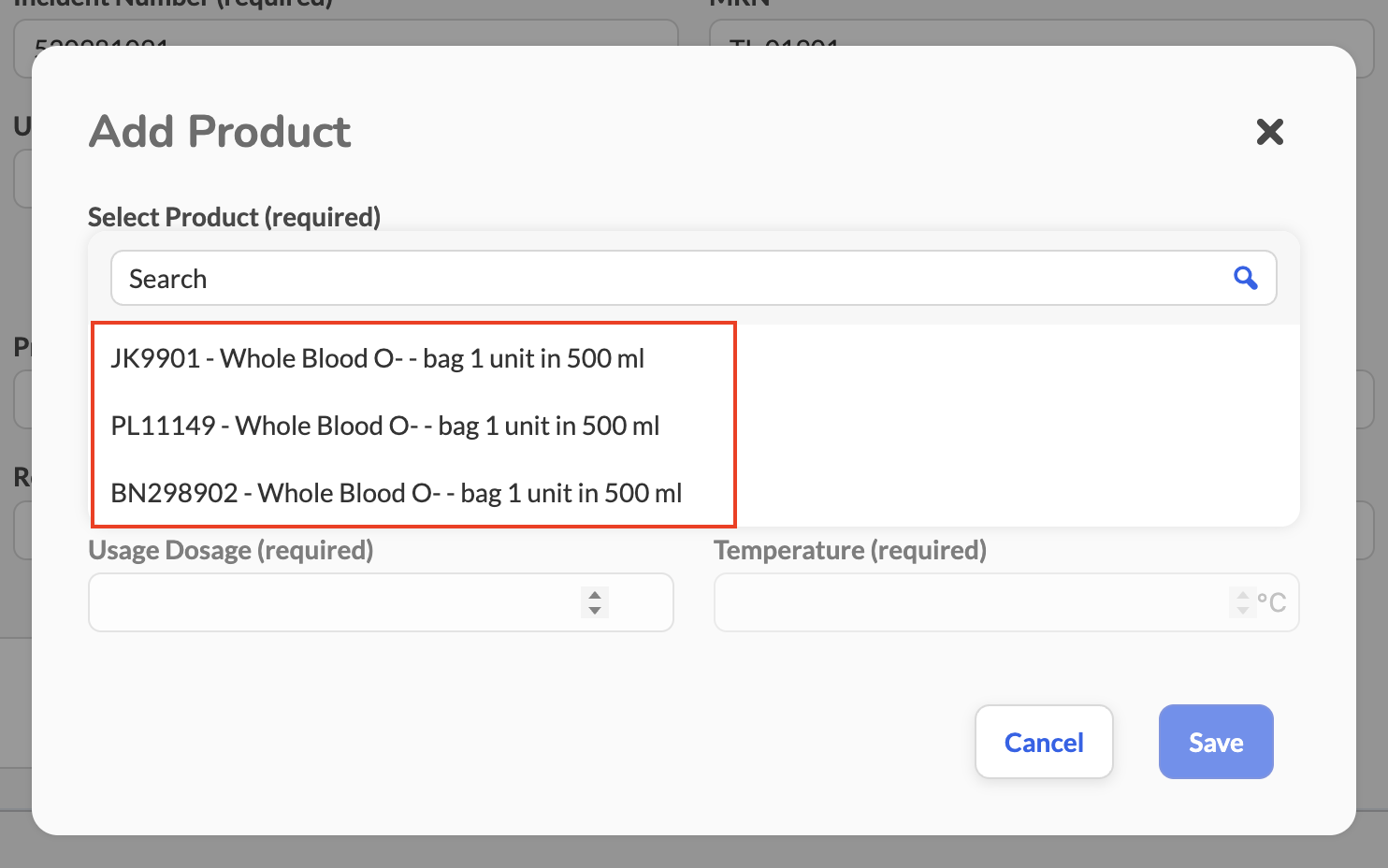Click the Select Product (required) label
This screenshot has width=1388, height=868.
coord(235,217)
